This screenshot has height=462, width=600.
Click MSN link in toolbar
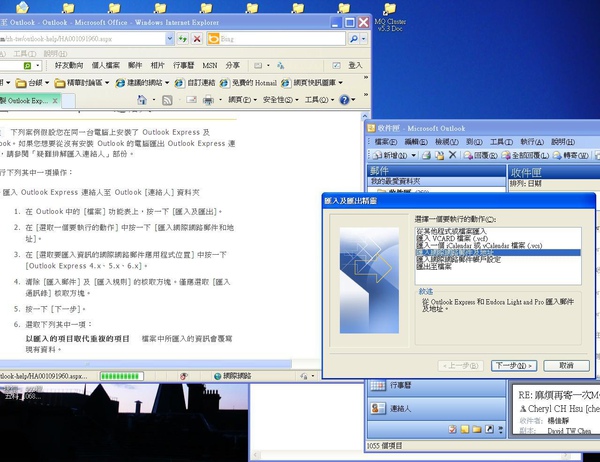pos(210,65)
